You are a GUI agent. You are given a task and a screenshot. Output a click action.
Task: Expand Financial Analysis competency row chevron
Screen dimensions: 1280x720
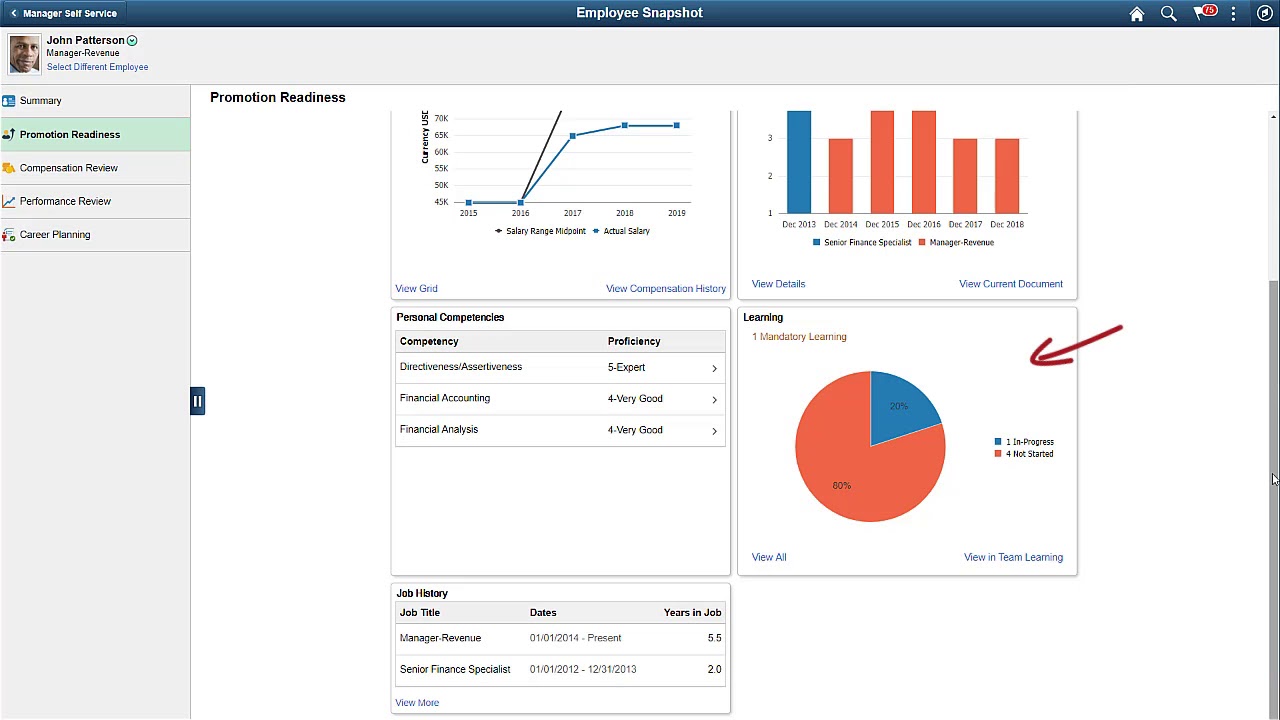714,431
